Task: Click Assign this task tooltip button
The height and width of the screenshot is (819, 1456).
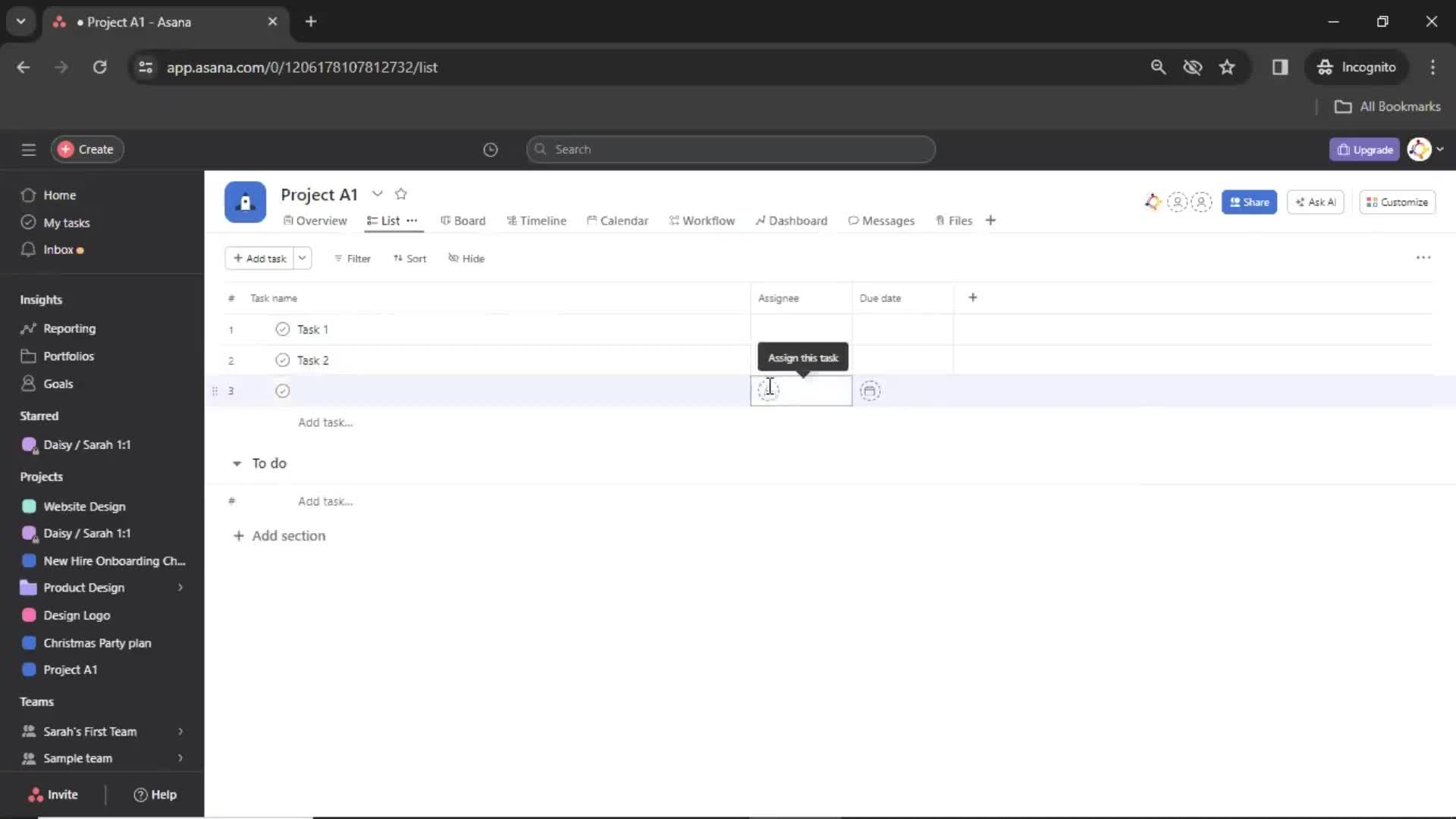Action: pyautogui.click(x=803, y=357)
